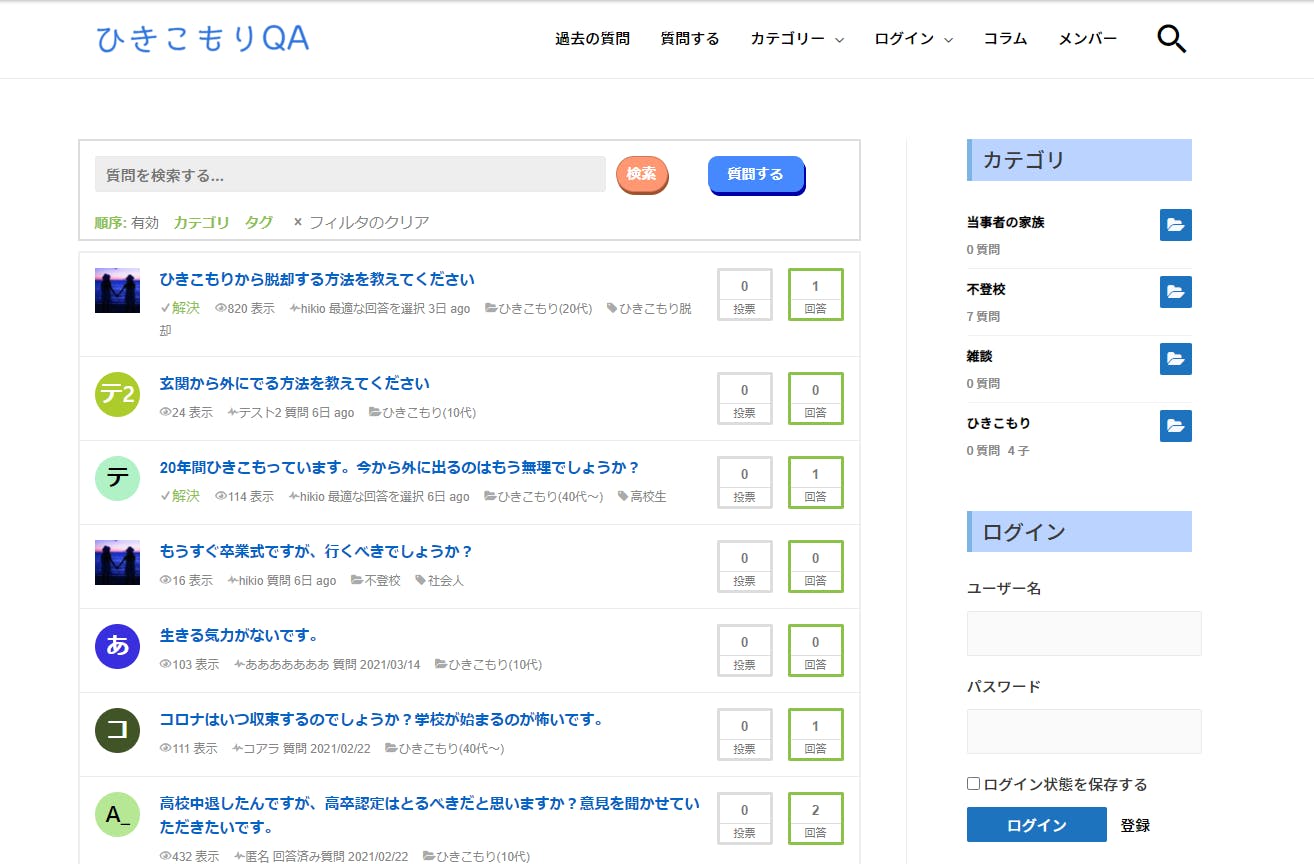The image size is (1314, 864).
Task: Click the dark green コ user avatar
Action: coord(117,730)
